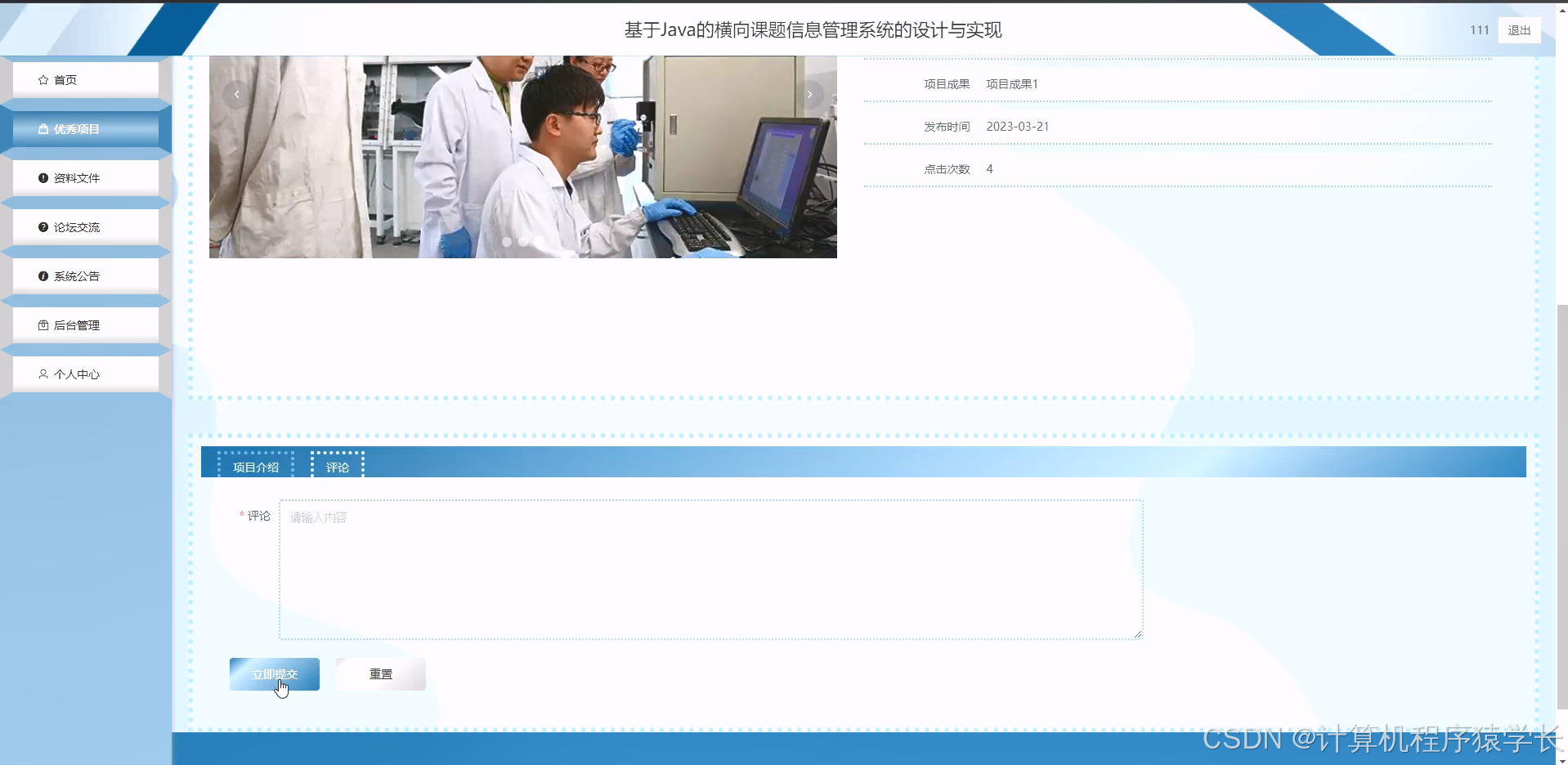Click the 111 username text
Screen dimensions: 1568x765
click(1479, 29)
